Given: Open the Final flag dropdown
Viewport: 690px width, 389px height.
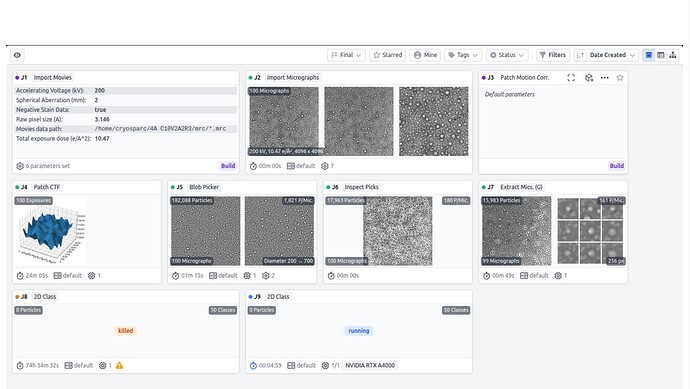Looking at the screenshot, I should (346, 55).
